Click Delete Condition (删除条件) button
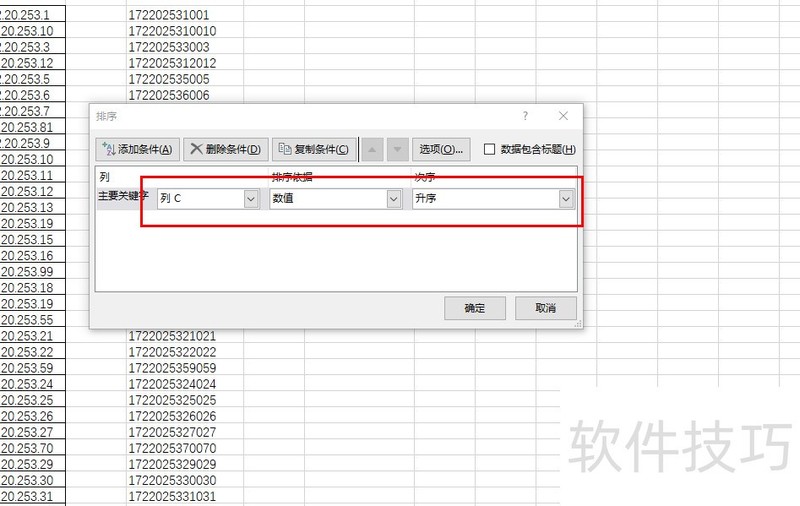 226,149
